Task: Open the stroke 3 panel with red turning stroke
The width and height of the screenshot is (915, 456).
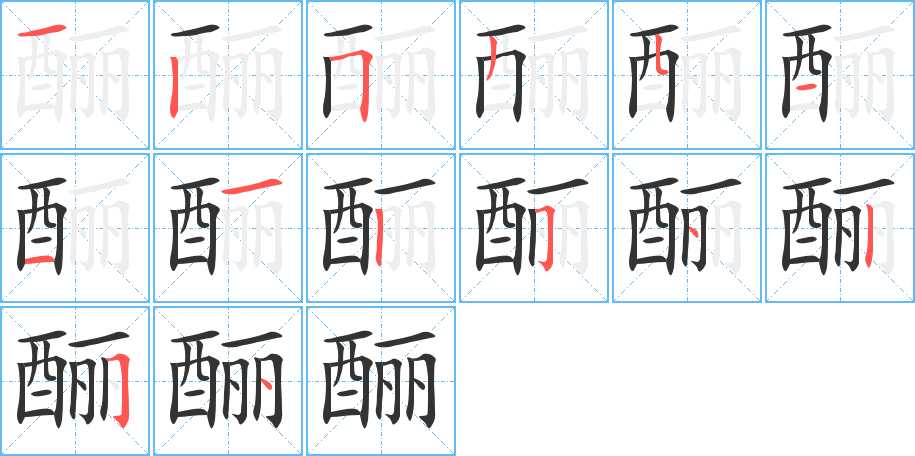Action: (x=380, y=75)
